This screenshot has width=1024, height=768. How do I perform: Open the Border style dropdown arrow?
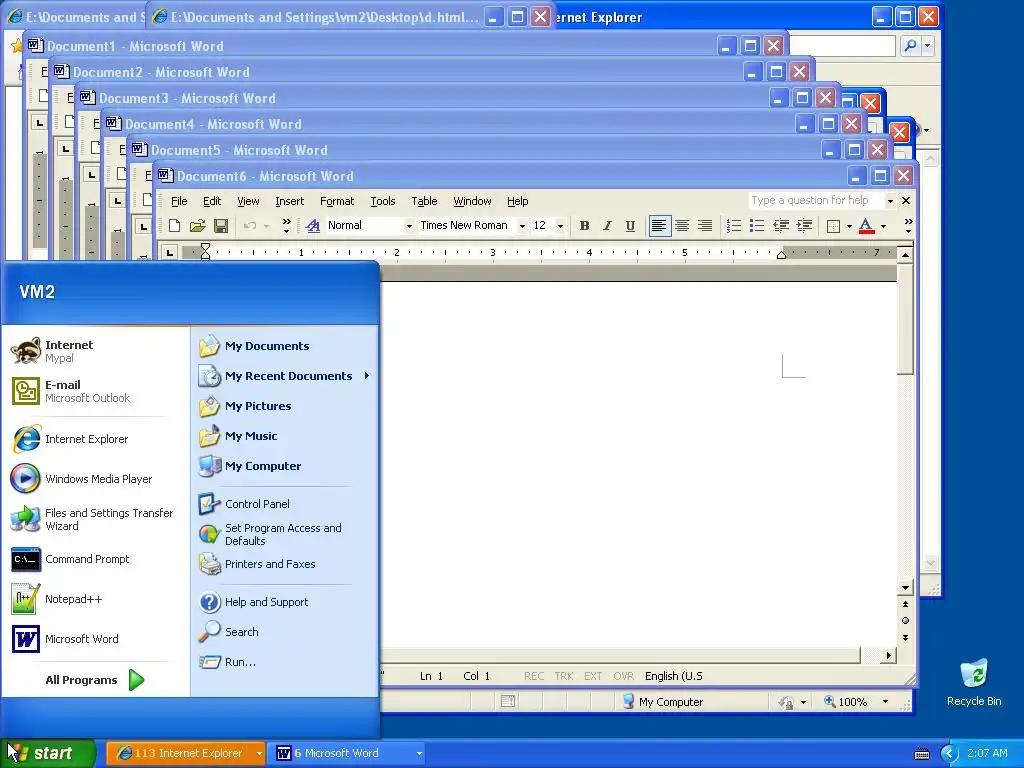pos(849,227)
